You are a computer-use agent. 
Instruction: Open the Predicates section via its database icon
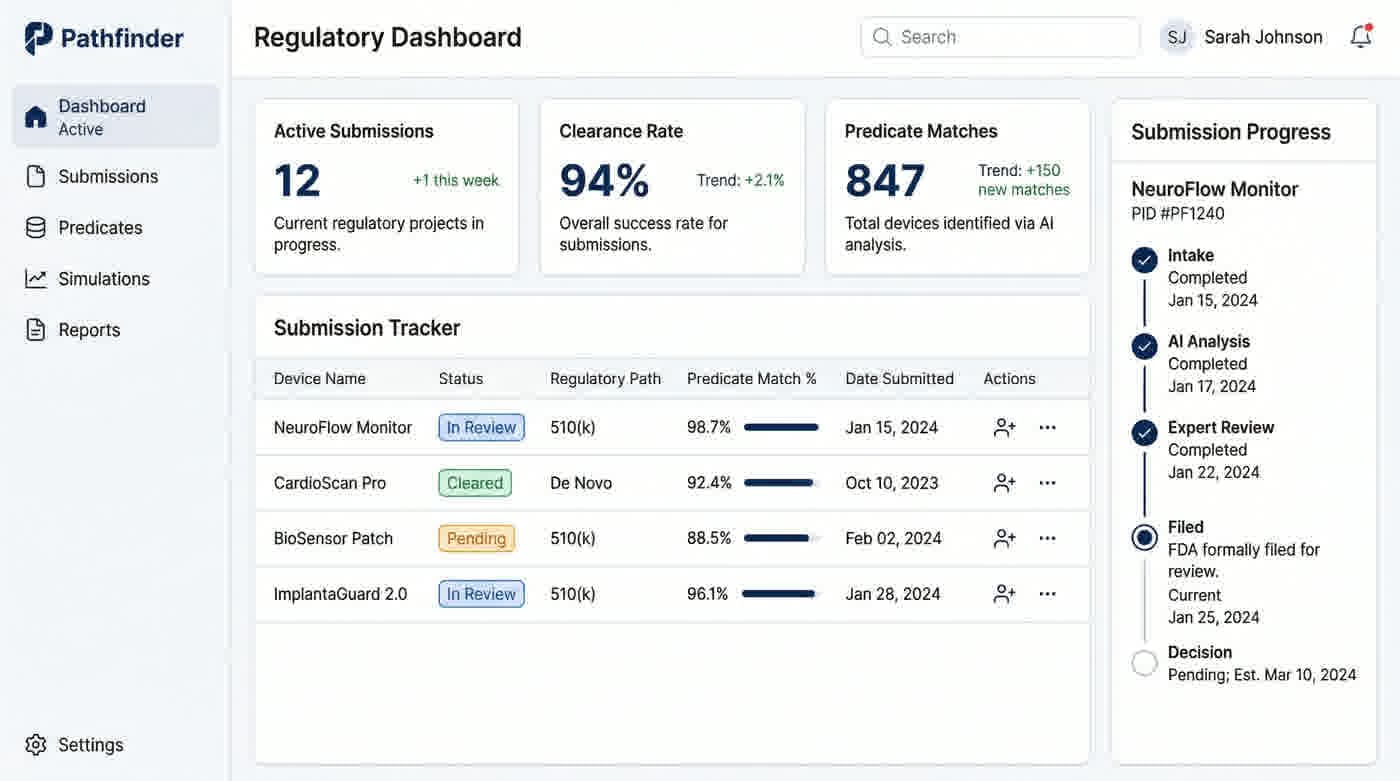35,225
